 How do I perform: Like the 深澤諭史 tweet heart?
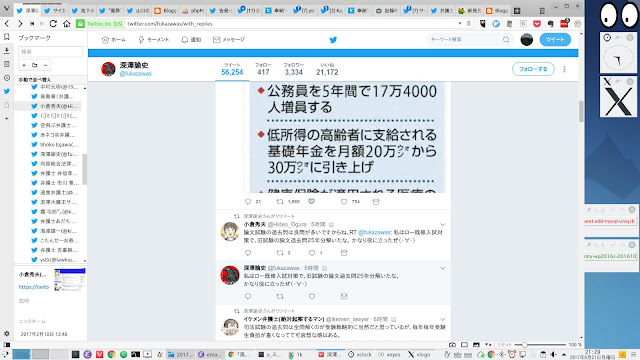click(x=312, y=296)
